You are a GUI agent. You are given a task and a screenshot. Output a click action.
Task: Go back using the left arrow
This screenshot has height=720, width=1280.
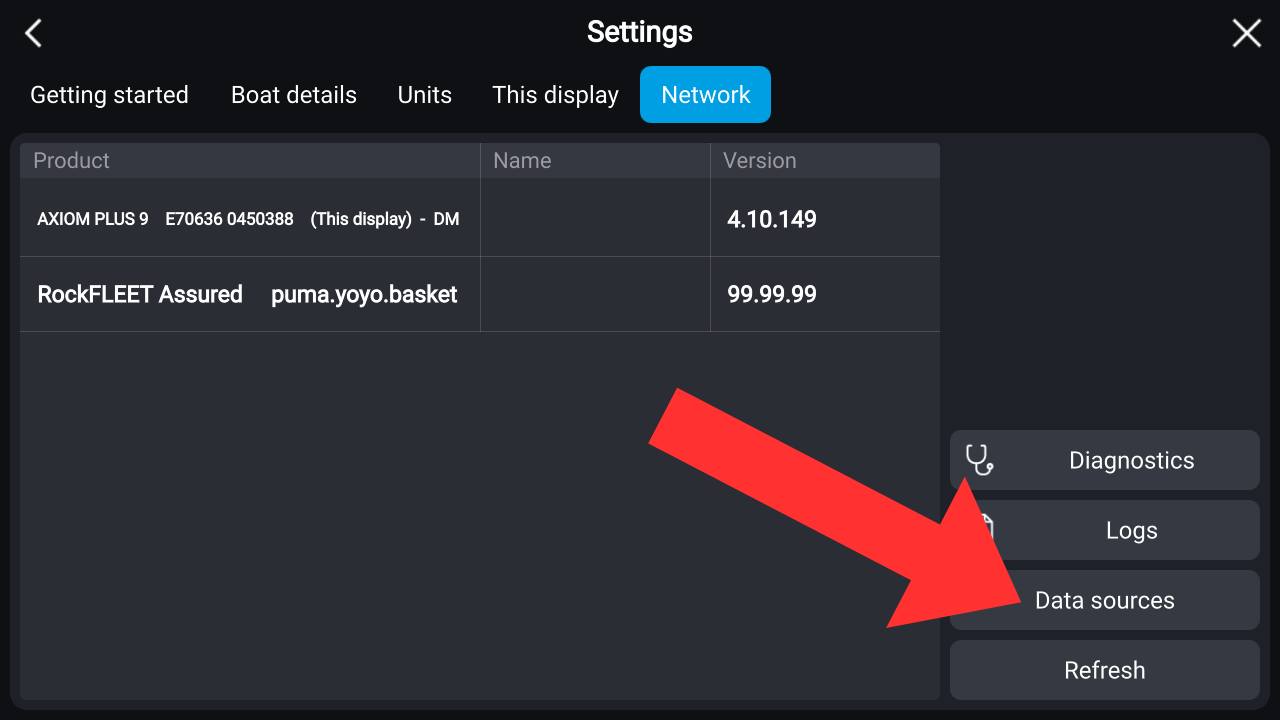34,33
